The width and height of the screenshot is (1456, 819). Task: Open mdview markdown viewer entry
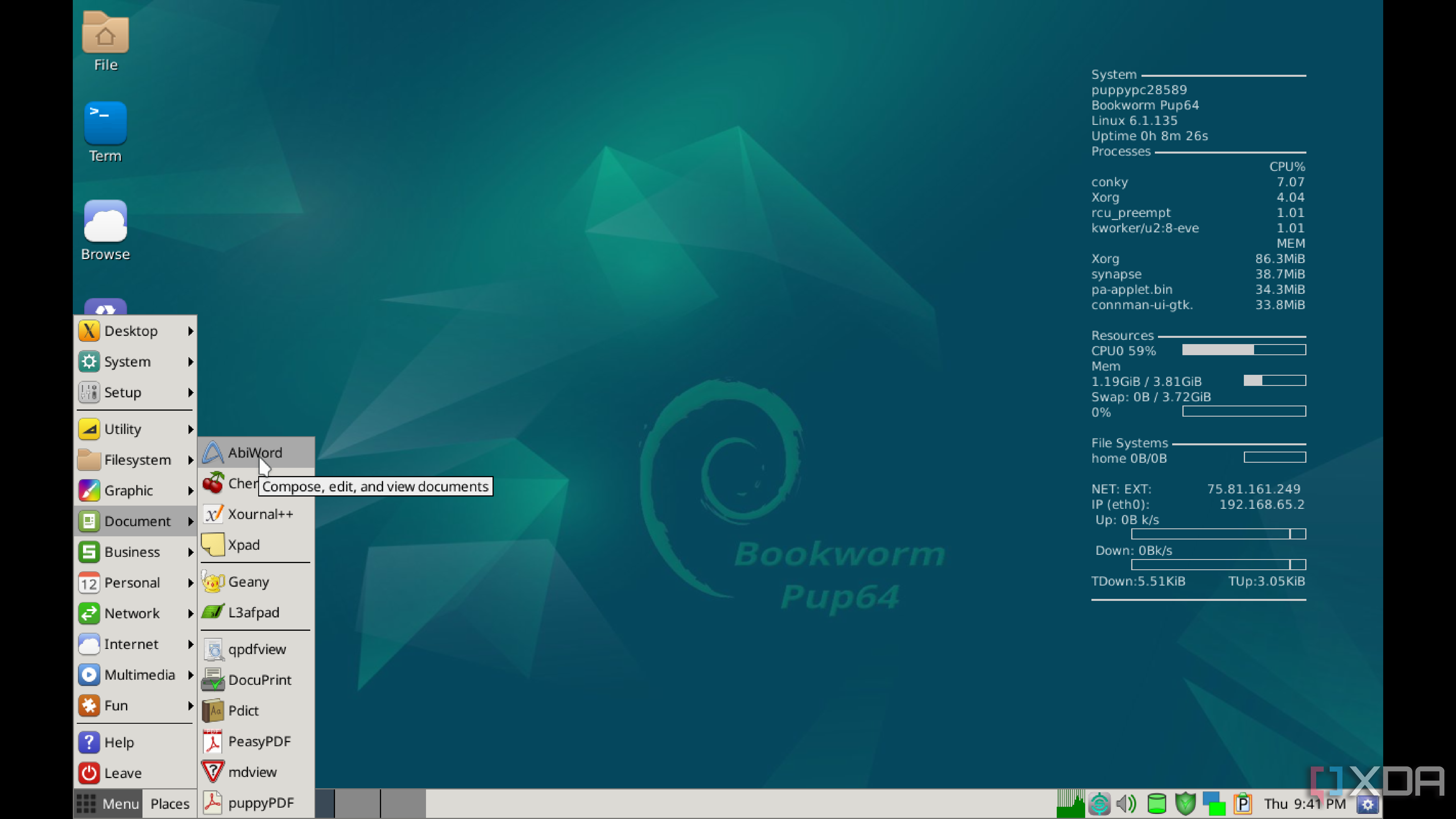tap(256, 772)
